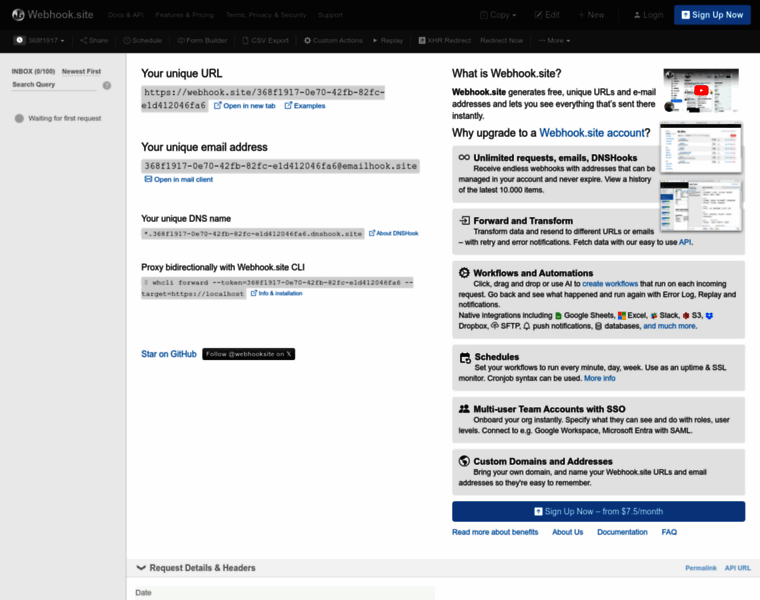
Task: Open Read more about benefits
Action: coord(495,532)
